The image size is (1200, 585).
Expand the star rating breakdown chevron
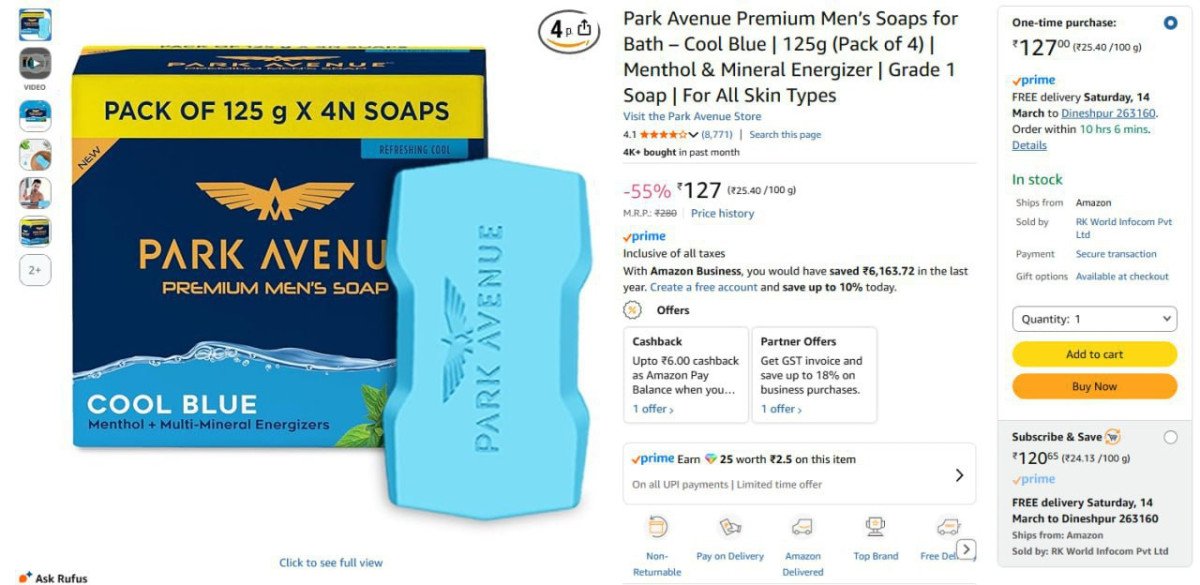694,135
